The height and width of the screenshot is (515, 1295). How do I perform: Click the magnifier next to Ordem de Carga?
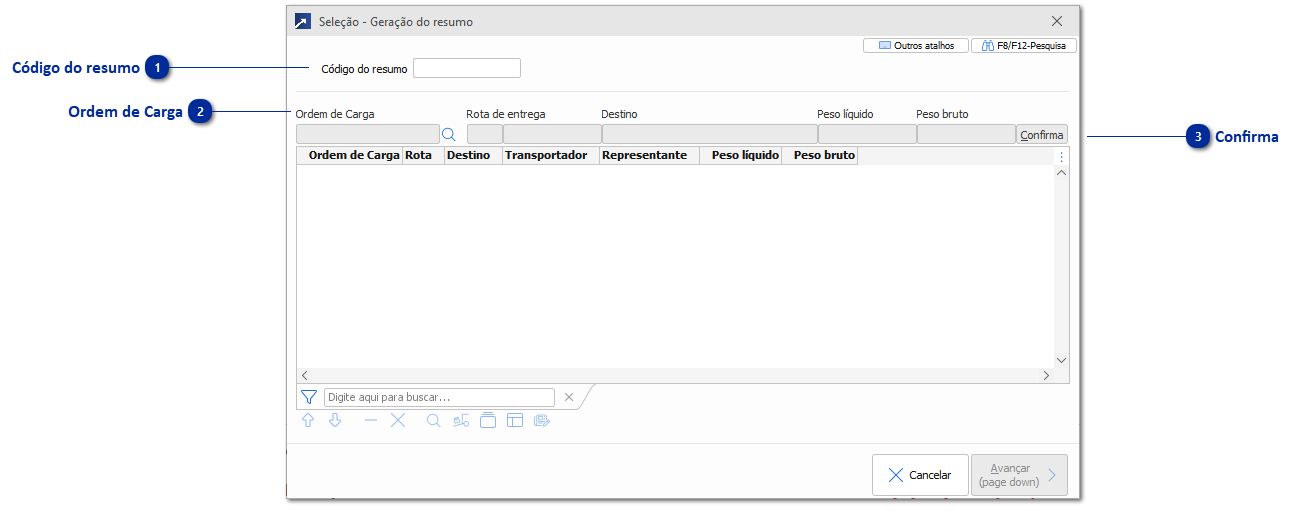[449, 134]
